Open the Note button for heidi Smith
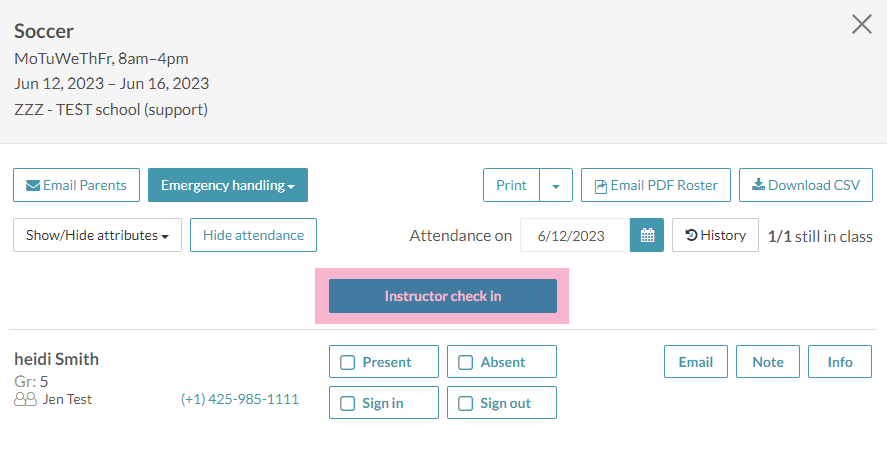This screenshot has height=457, width=887. [768, 362]
